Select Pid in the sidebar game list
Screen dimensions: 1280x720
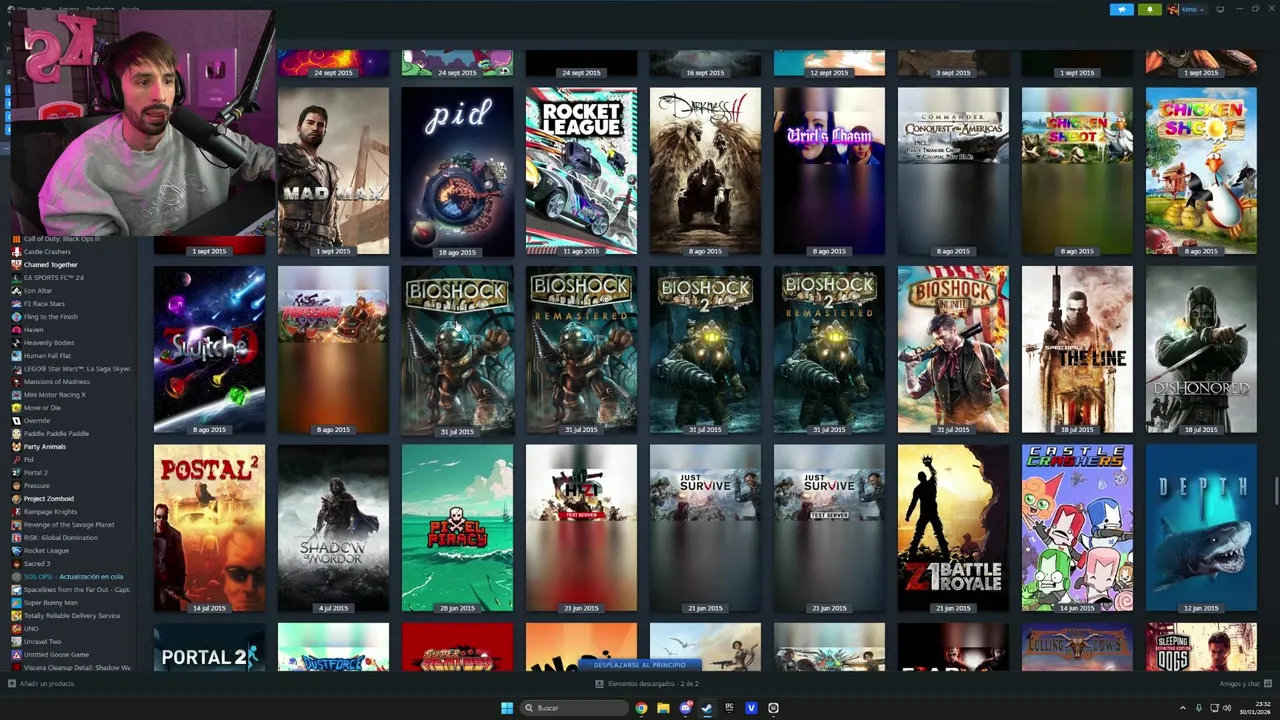pyautogui.click(x=28, y=460)
